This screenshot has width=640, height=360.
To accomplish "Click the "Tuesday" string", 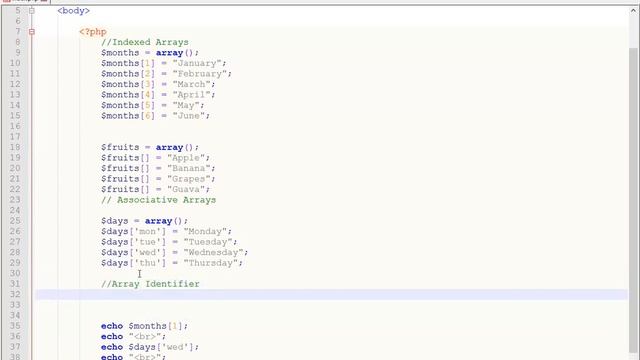I will click(x=208, y=242).
